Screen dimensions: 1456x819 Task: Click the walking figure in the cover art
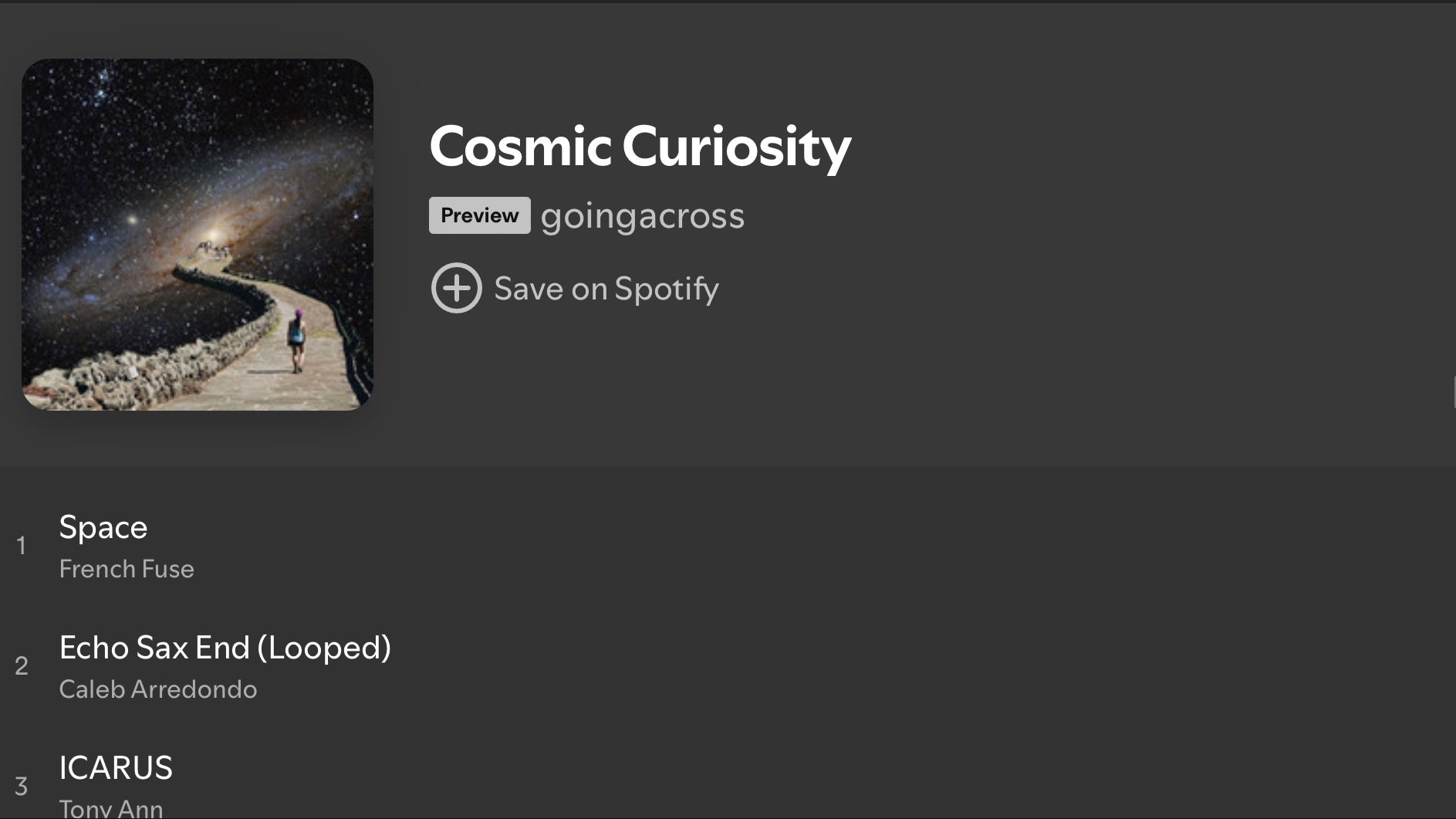coord(296,340)
